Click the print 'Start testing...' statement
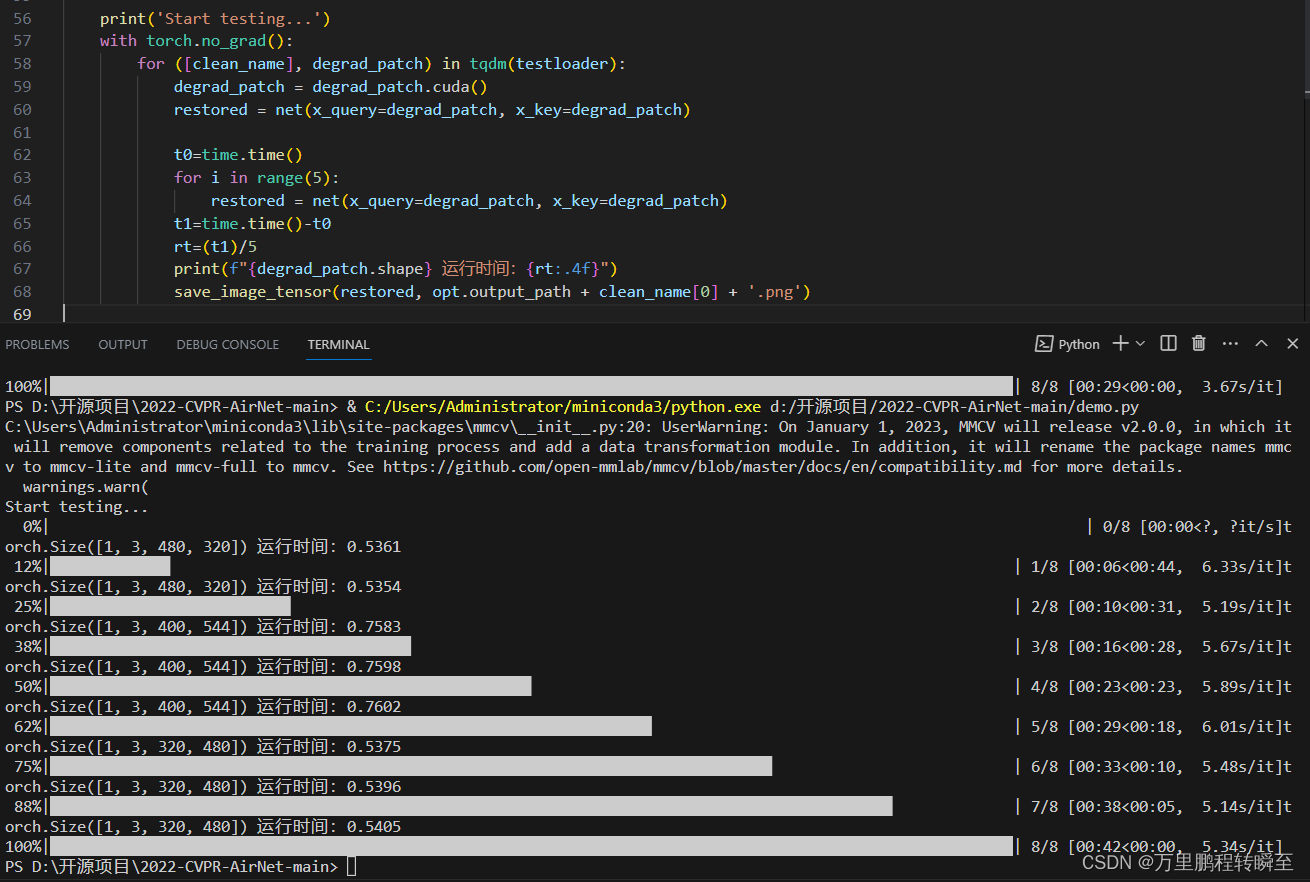The width and height of the screenshot is (1310, 882). [215, 19]
